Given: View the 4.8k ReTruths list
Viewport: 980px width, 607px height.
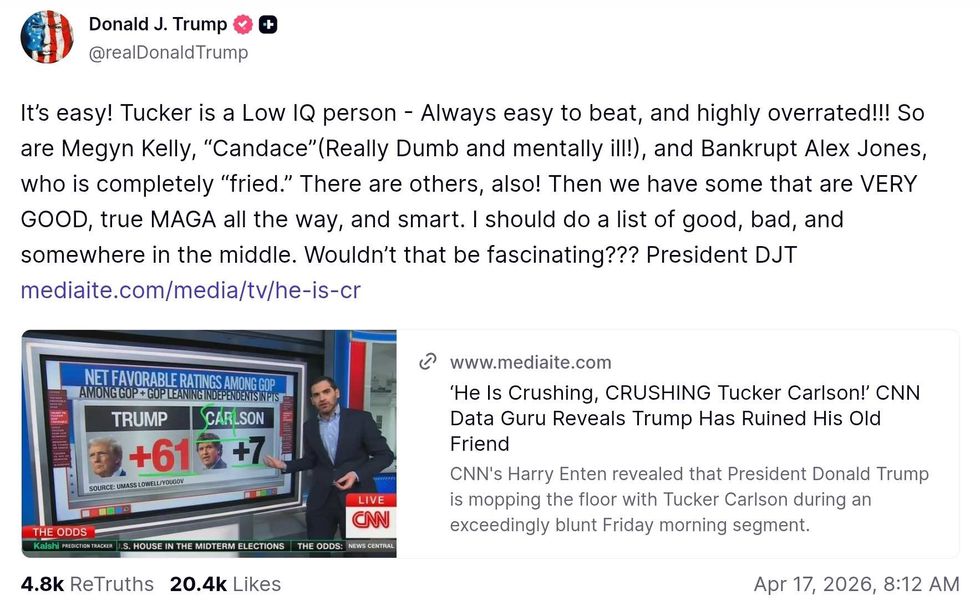Looking at the screenshot, I should 87,584.
